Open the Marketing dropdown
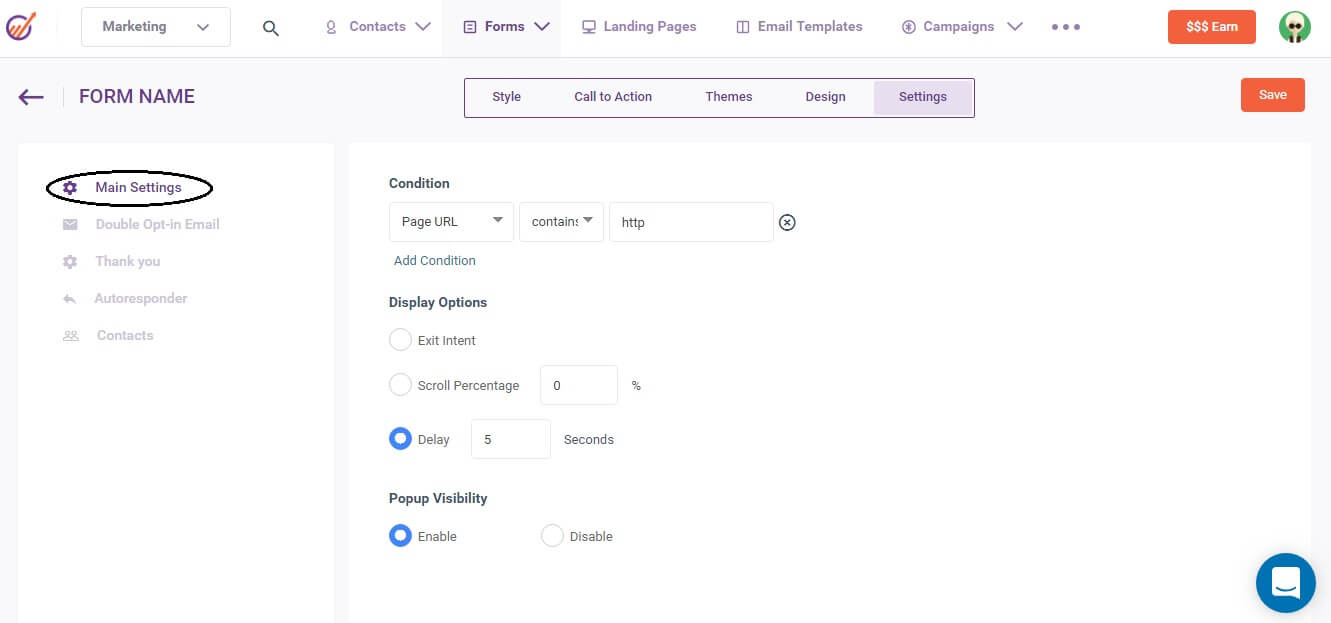 point(155,27)
